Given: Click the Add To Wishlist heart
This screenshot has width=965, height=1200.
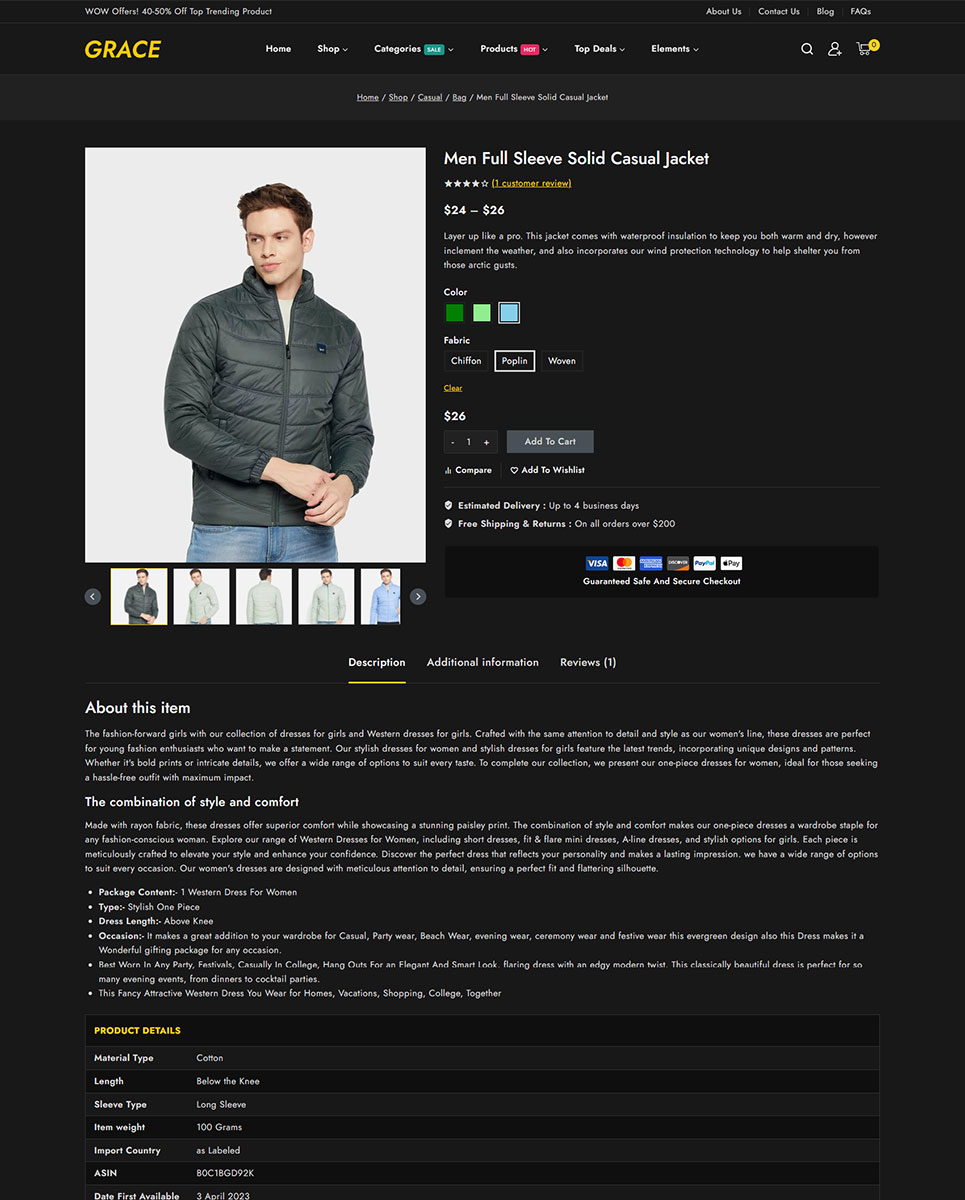Looking at the screenshot, I should coord(514,470).
